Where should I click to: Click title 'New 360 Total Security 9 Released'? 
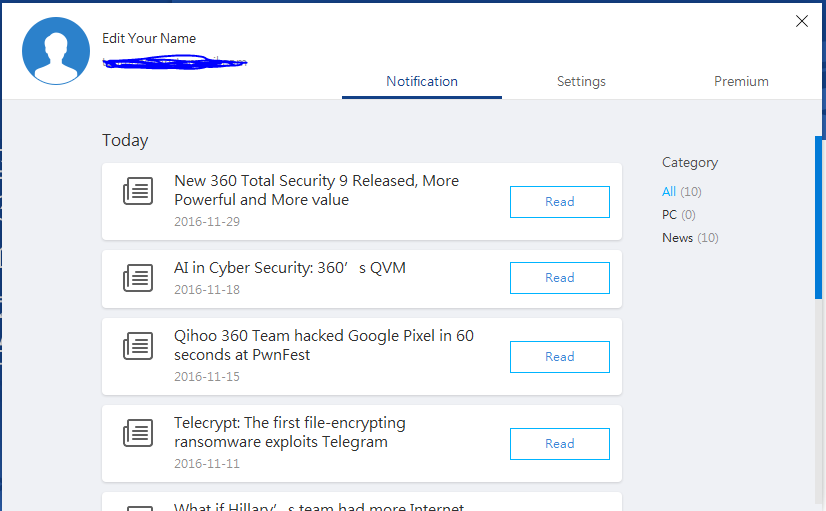[317, 190]
